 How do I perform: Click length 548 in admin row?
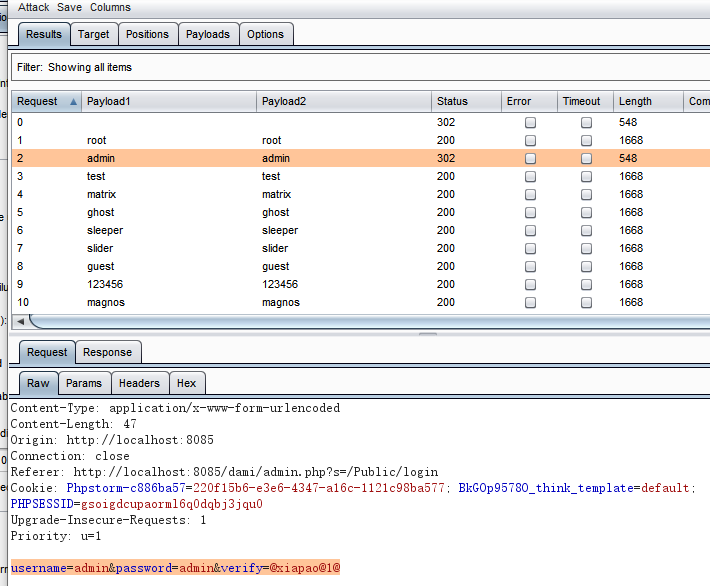628,159
